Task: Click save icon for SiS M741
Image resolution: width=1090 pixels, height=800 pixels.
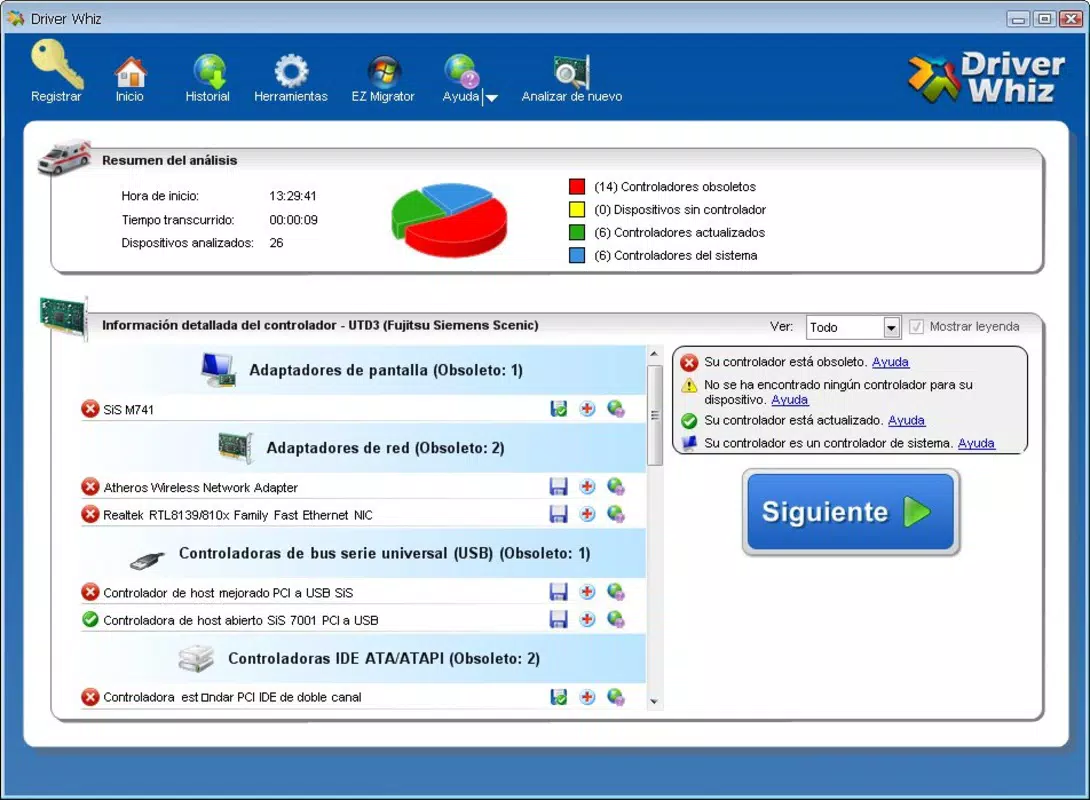Action: (558, 409)
